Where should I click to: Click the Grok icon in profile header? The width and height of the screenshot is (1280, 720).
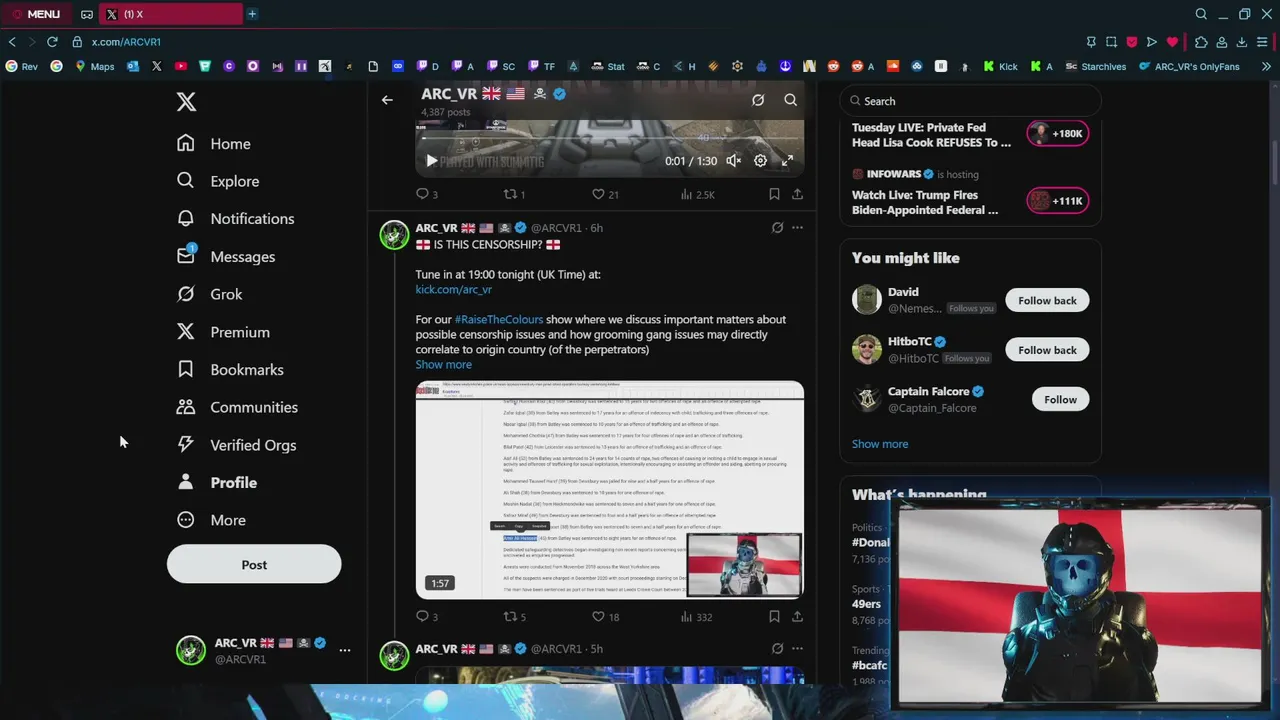pyautogui.click(x=758, y=100)
